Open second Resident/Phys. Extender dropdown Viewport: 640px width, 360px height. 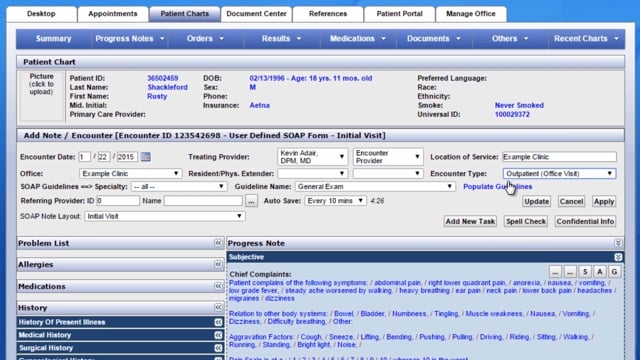[x=388, y=173]
